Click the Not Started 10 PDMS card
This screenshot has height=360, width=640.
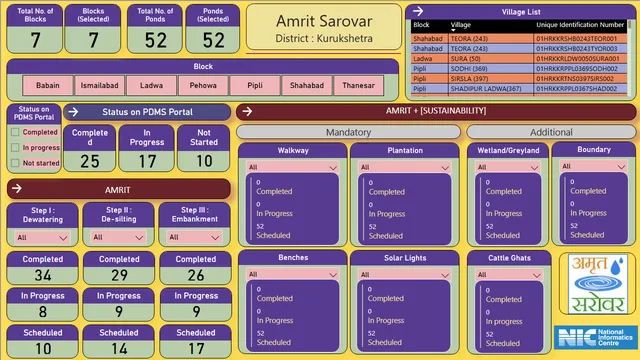click(x=204, y=148)
